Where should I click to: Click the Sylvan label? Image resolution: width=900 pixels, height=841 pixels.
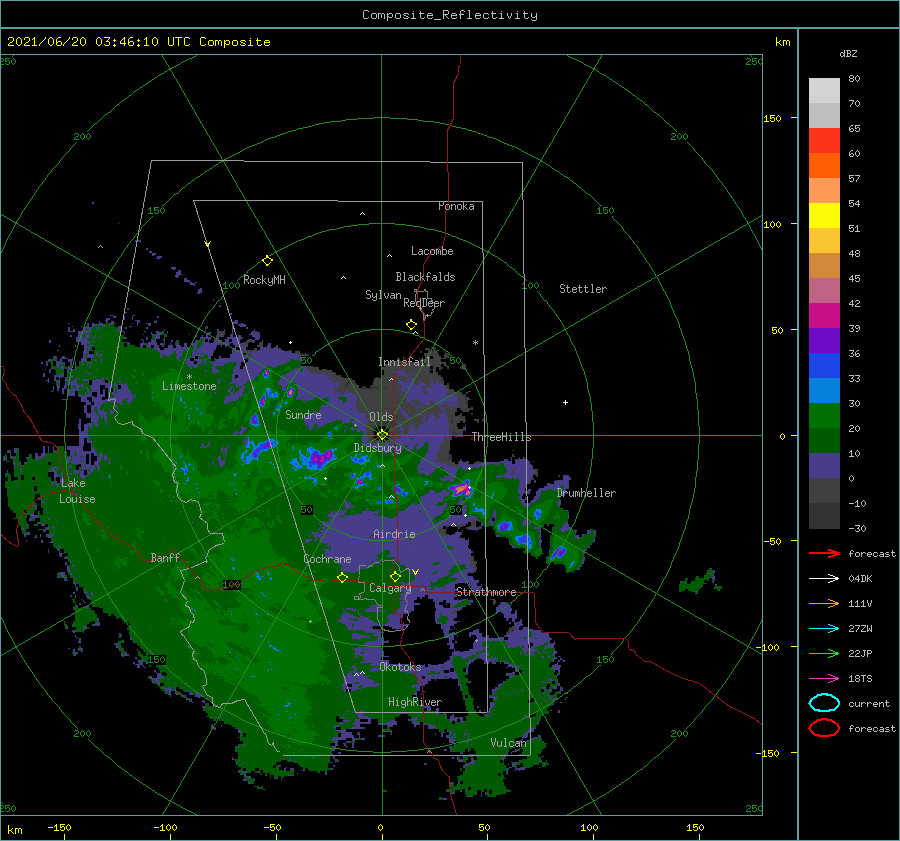(383, 295)
